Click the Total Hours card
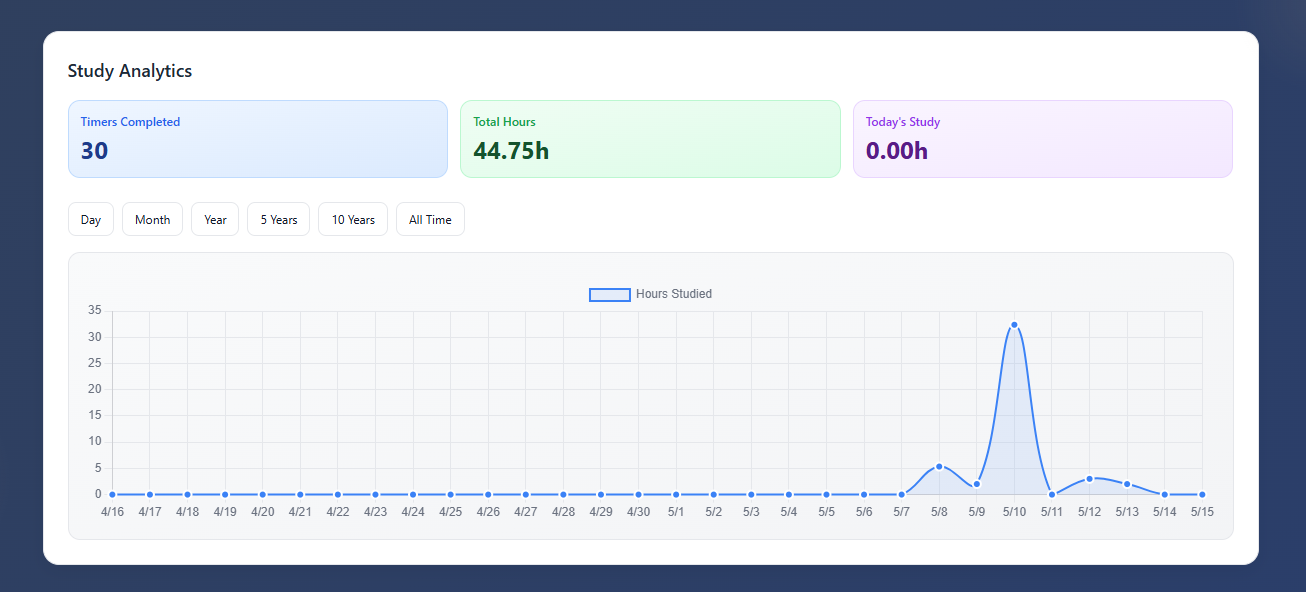The width and height of the screenshot is (1306, 592). coord(650,139)
